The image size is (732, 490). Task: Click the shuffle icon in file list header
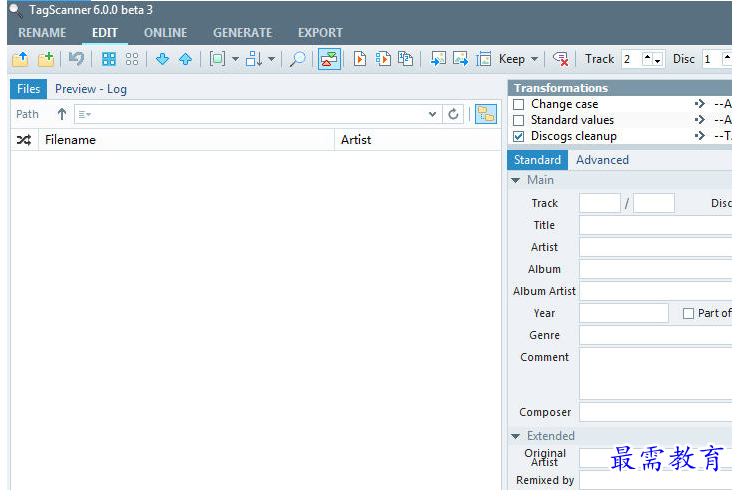point(24,140)
